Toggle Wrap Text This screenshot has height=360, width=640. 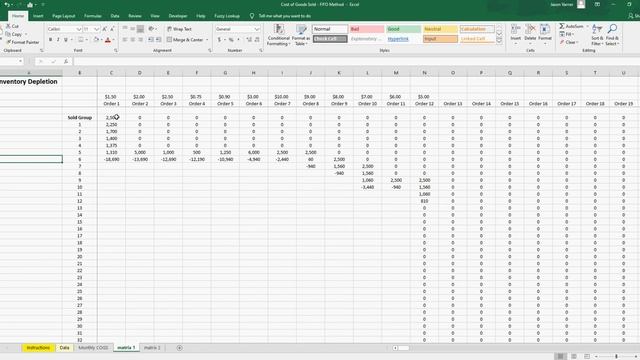[x=179, y=29]
